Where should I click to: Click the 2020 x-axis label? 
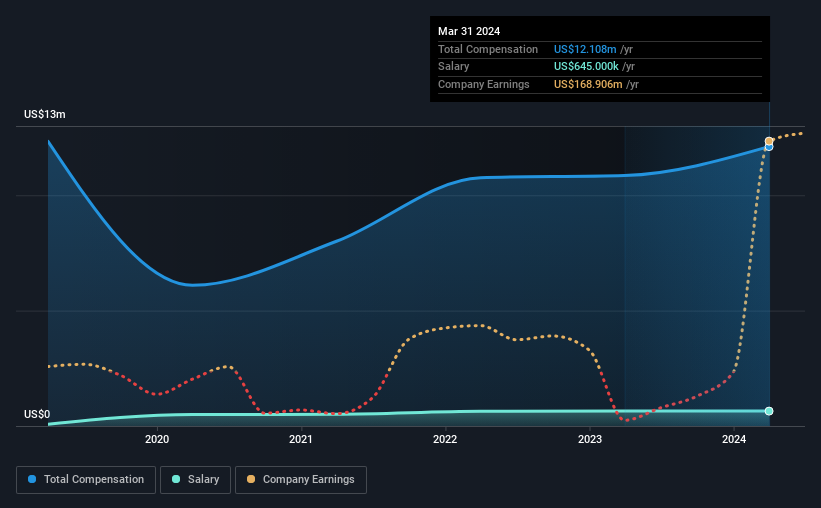click(157, 439)
